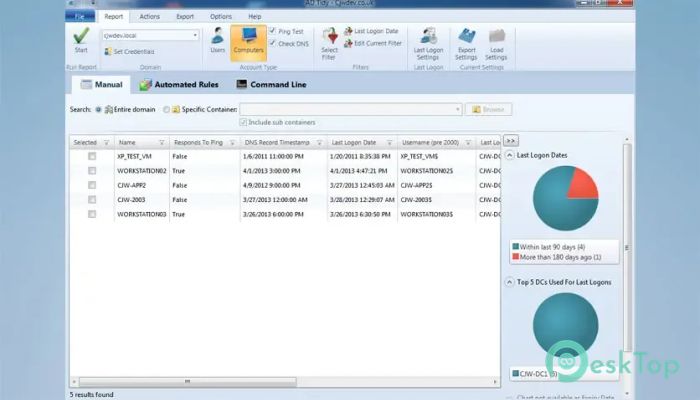Viewport: 700px width, 400px height.
Task: Collapse the Last Logon Dates chart section
Action: (509, 155)
